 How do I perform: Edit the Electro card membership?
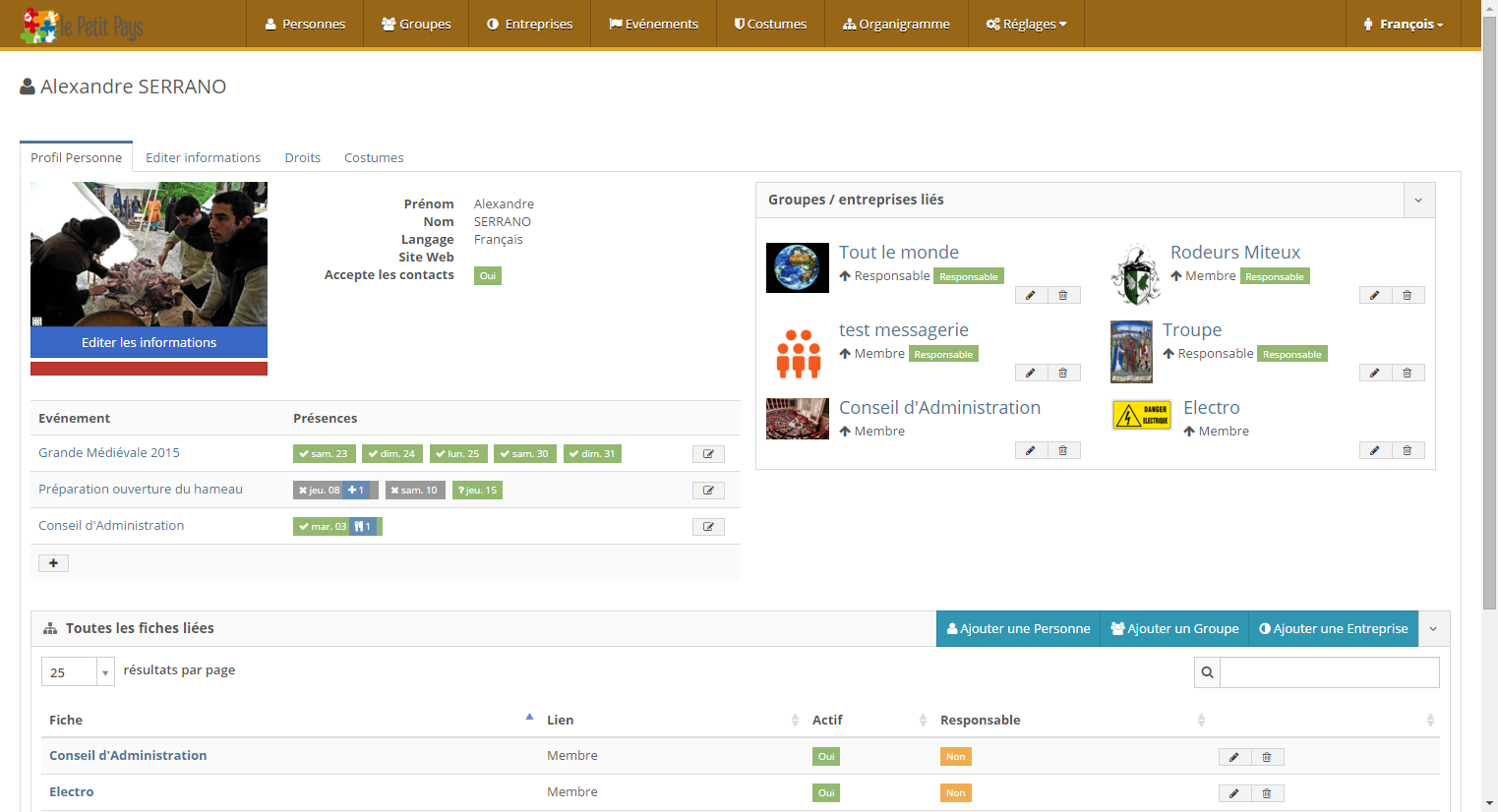click(x=1375, y=450)
